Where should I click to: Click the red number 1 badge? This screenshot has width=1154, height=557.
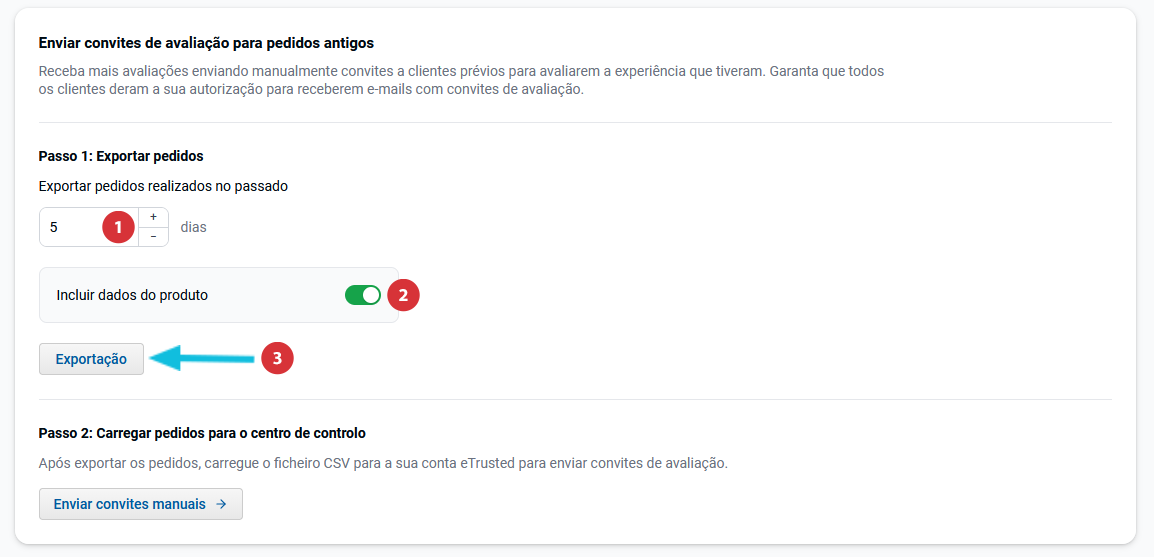tap(119, 227)
